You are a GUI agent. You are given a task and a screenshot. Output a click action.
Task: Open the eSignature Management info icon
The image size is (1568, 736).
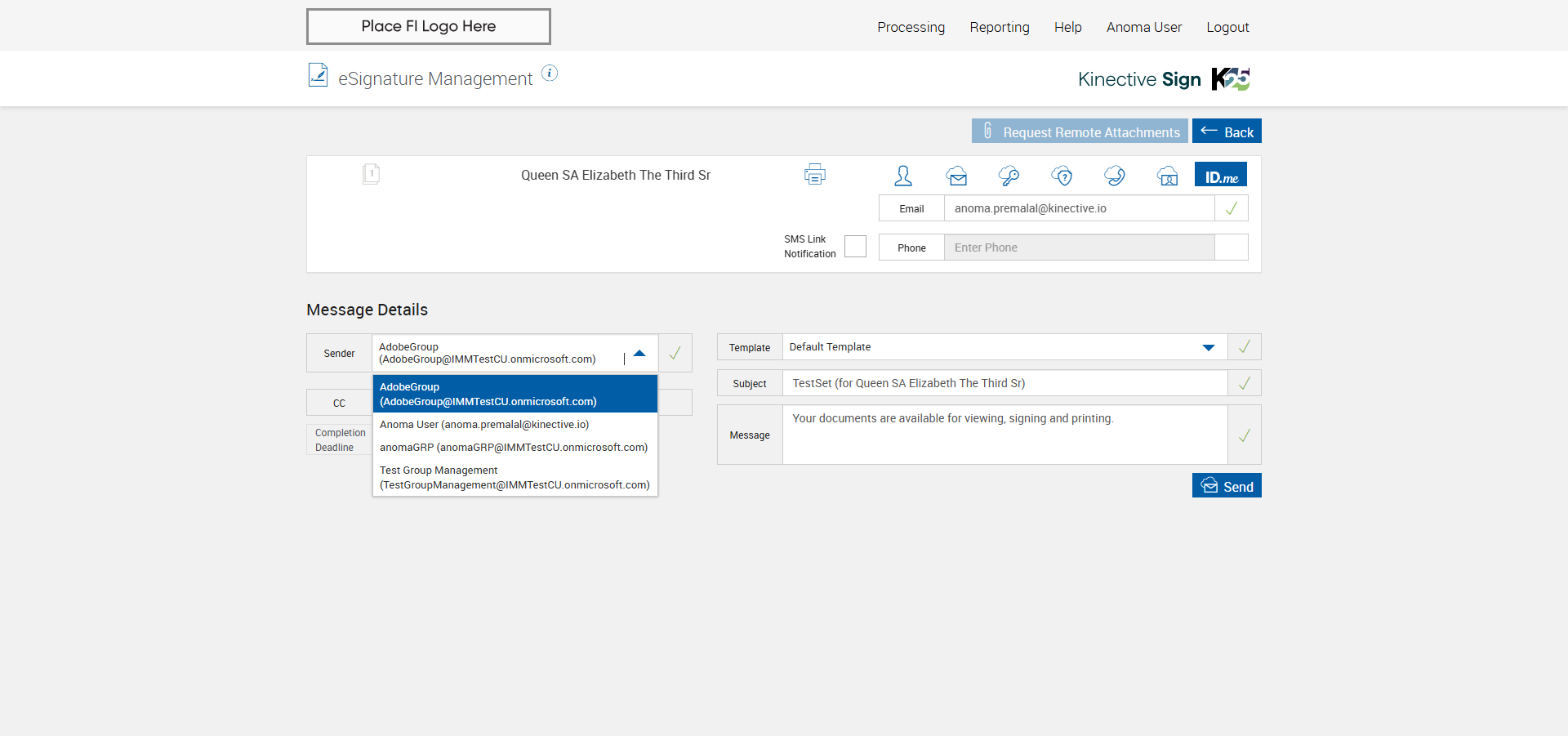pos(550,74)
